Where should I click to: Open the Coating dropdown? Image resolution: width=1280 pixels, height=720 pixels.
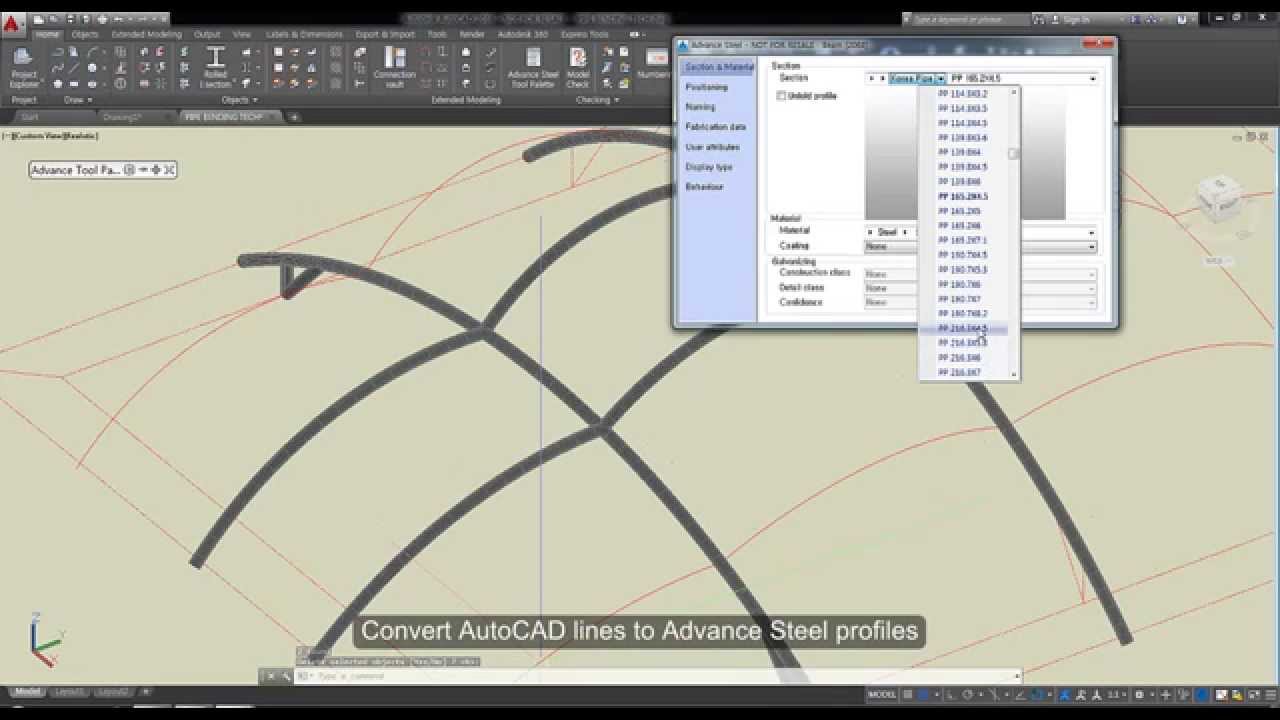(x=980, y=246)
